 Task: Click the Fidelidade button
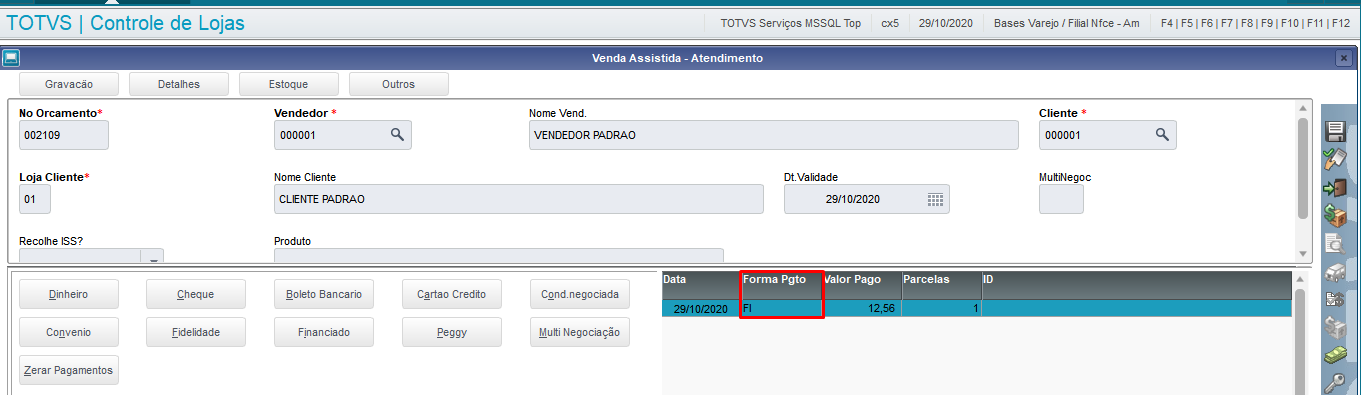click(x=196, y=332)
